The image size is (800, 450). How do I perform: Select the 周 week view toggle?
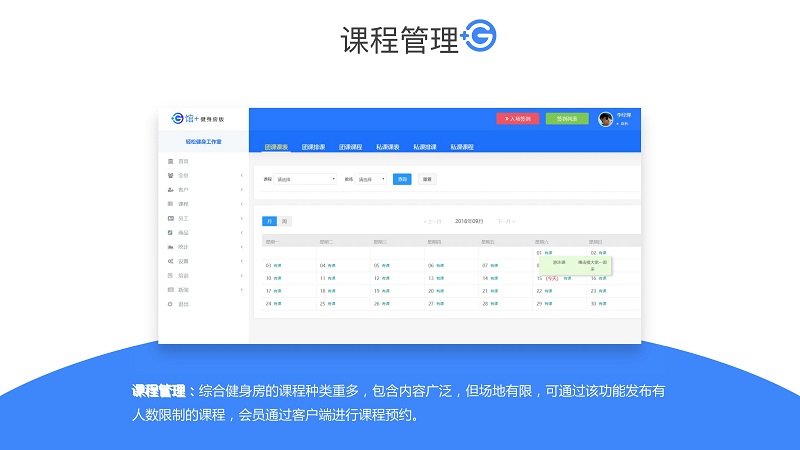[284, 221]
